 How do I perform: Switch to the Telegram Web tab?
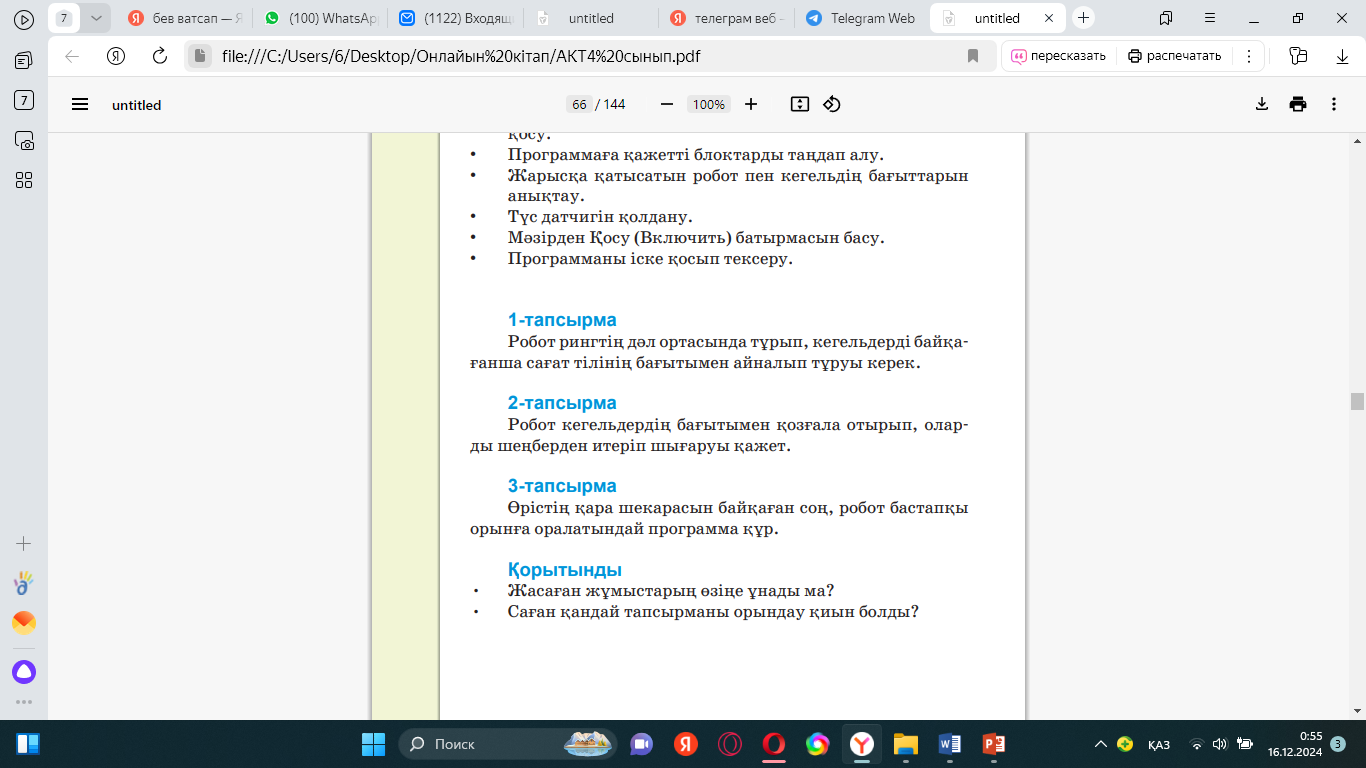click(860, 18)
